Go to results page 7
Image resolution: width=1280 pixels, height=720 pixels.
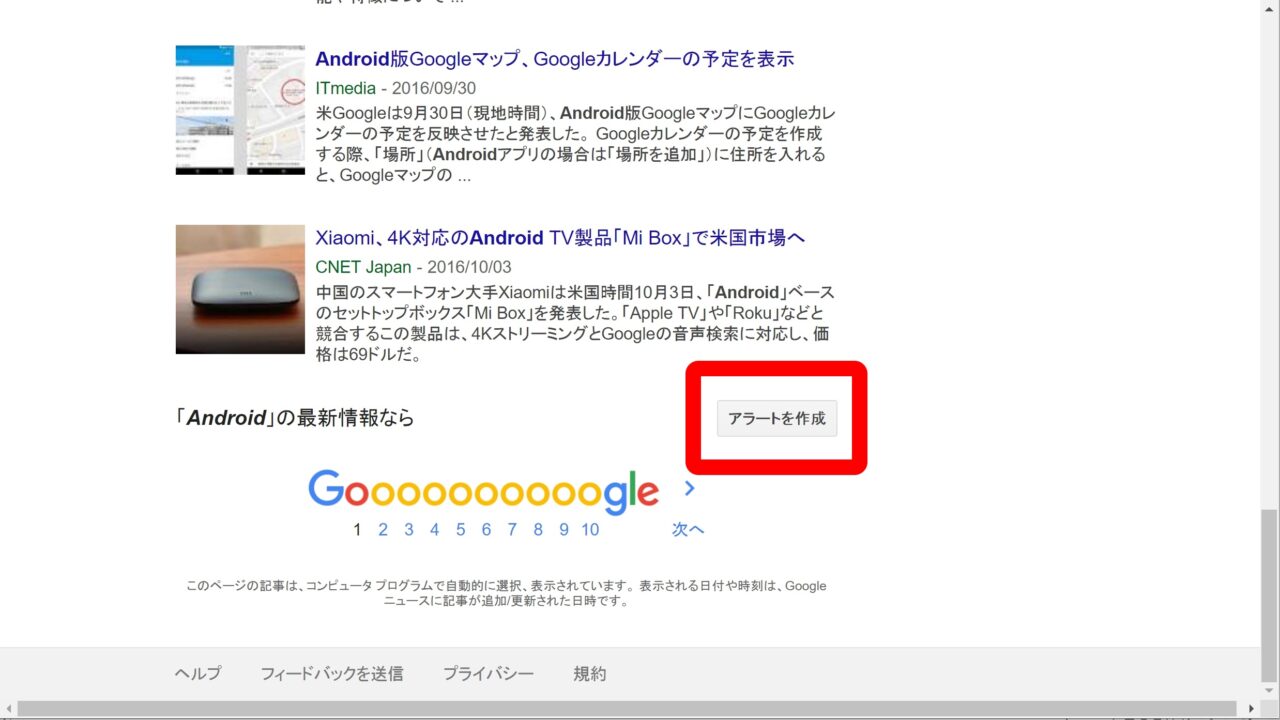coord(512,530)
